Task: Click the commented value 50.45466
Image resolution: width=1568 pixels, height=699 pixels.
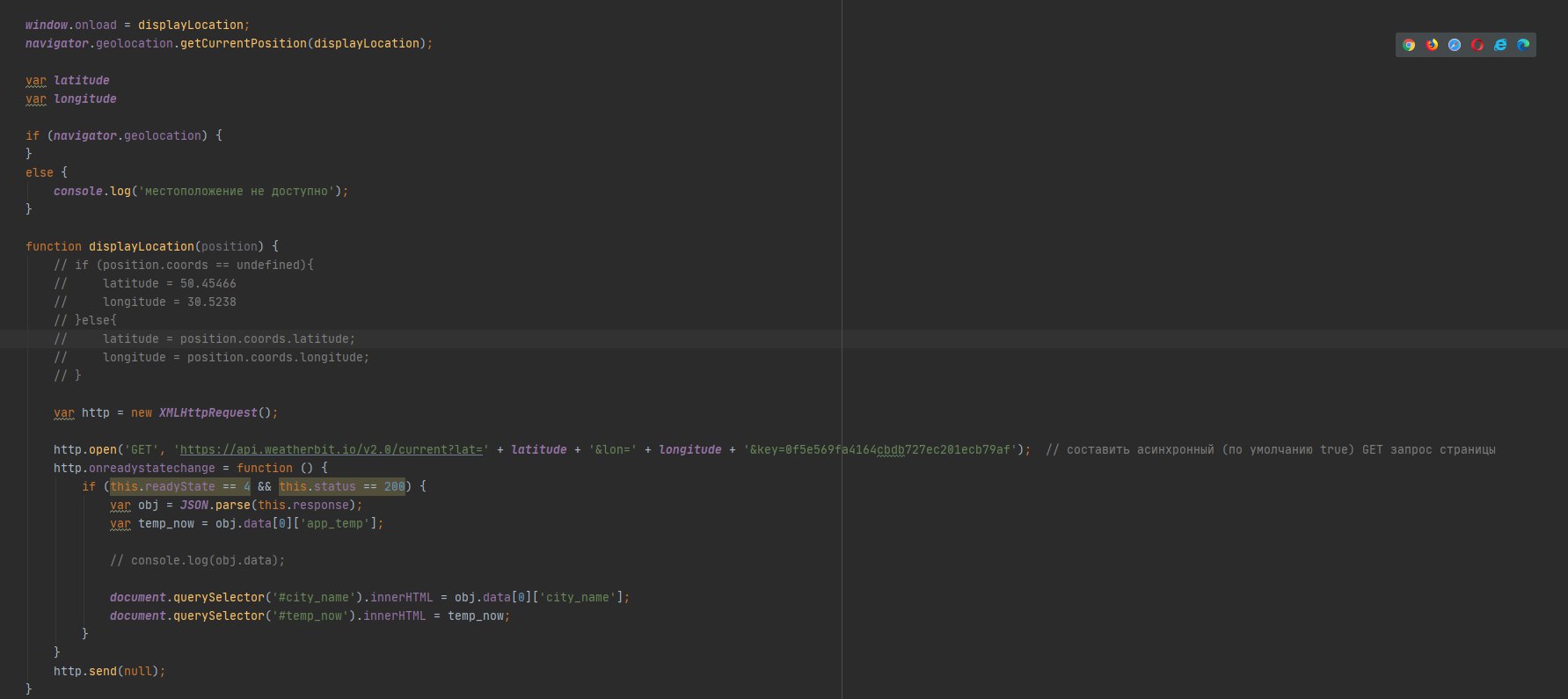Action: (208, 283)
